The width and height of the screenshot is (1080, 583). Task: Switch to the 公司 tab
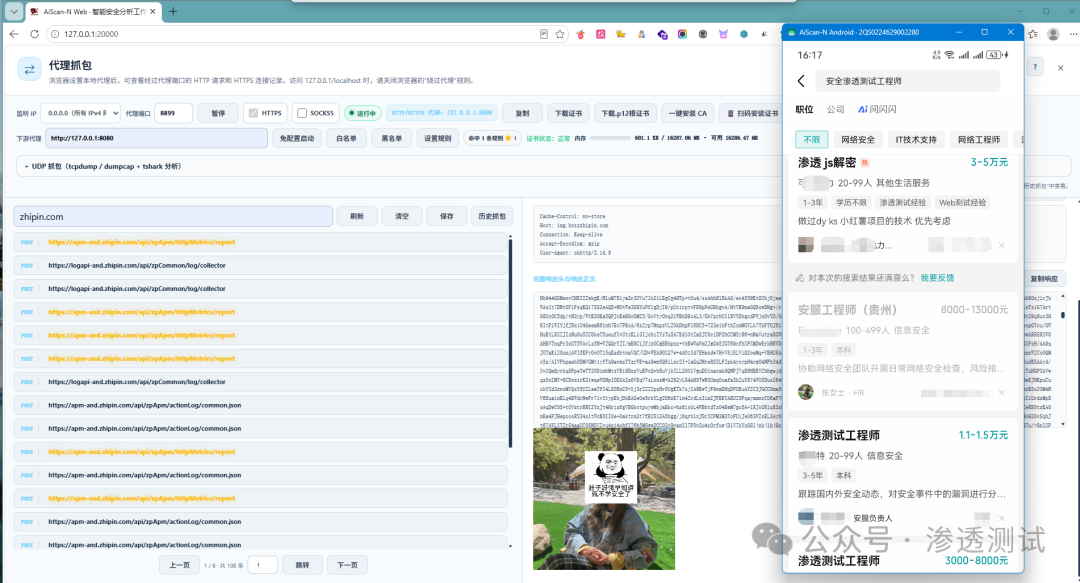point(835,110)
